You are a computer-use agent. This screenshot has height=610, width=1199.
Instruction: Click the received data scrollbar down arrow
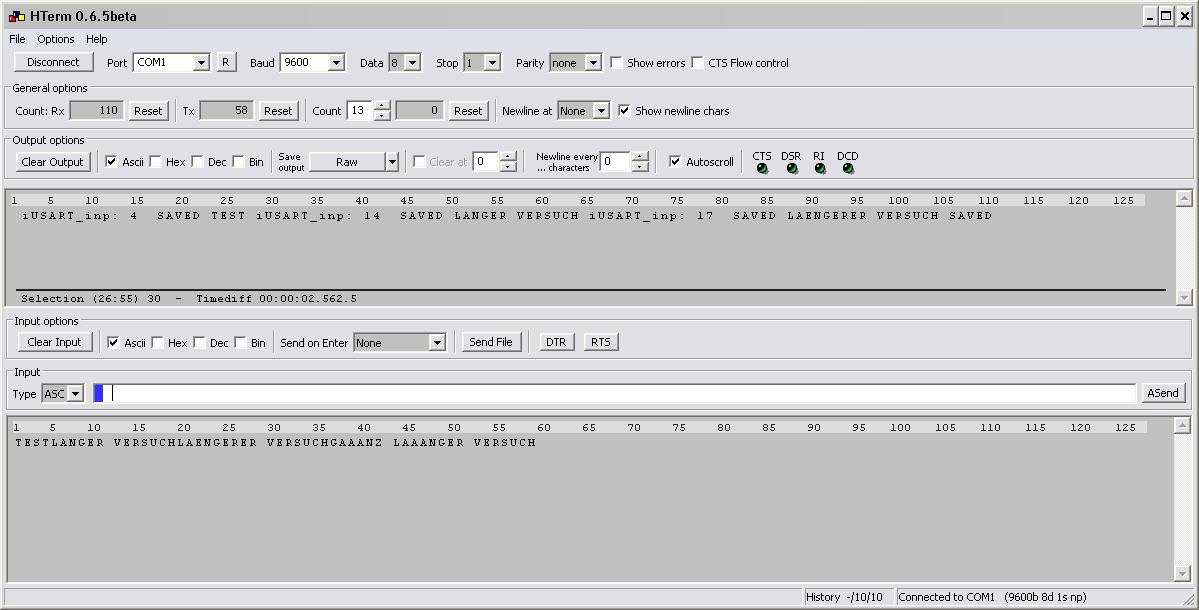coord(1184,297)
